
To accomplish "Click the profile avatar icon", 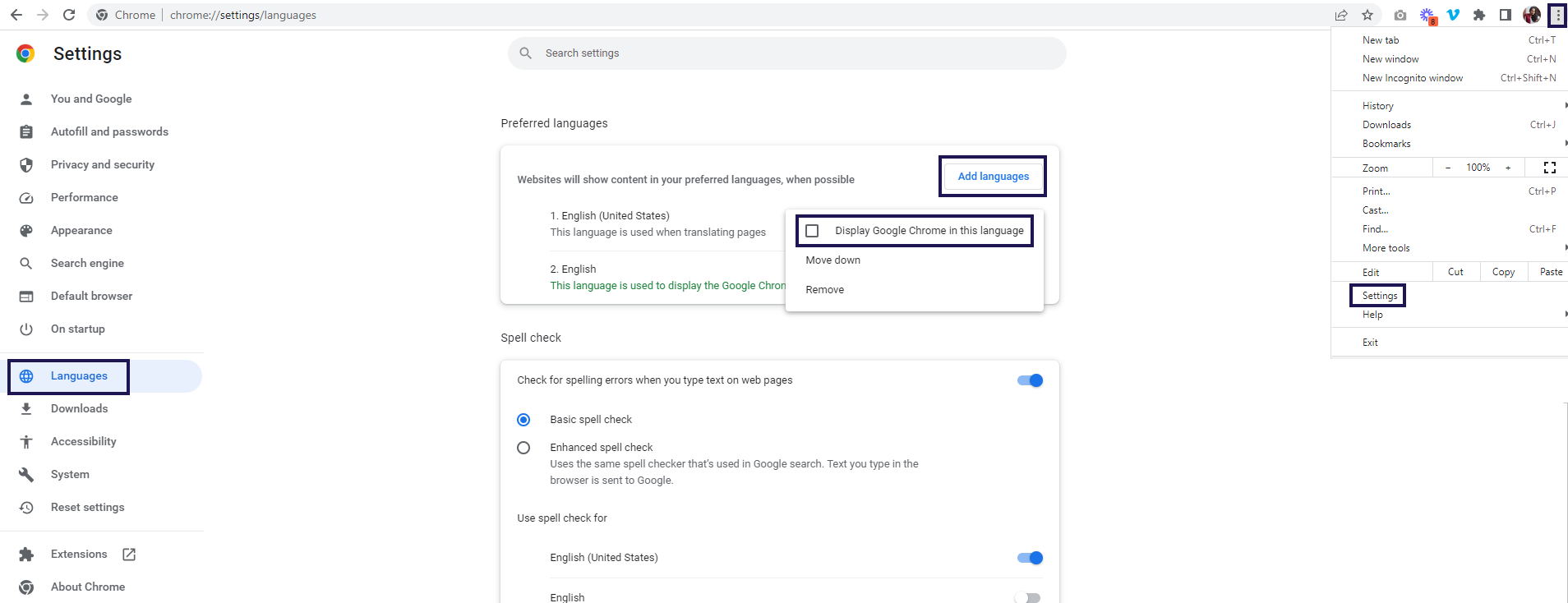I will 1531,15.
